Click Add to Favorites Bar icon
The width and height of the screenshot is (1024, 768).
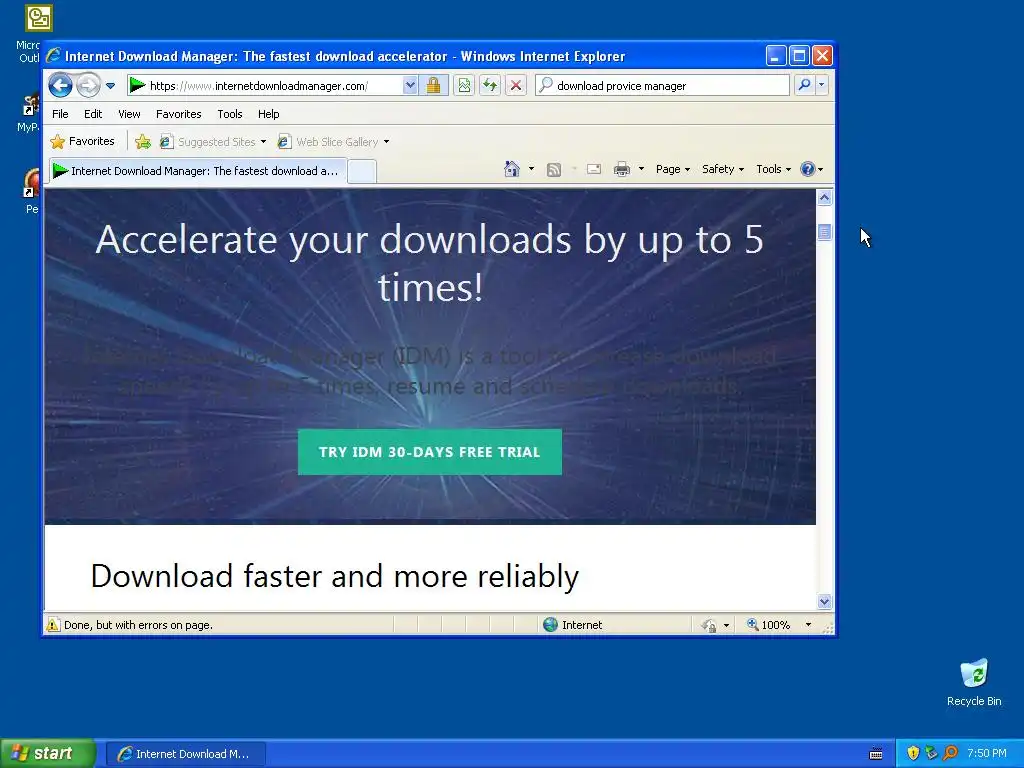pyautogui.click(x=143, y=141)
